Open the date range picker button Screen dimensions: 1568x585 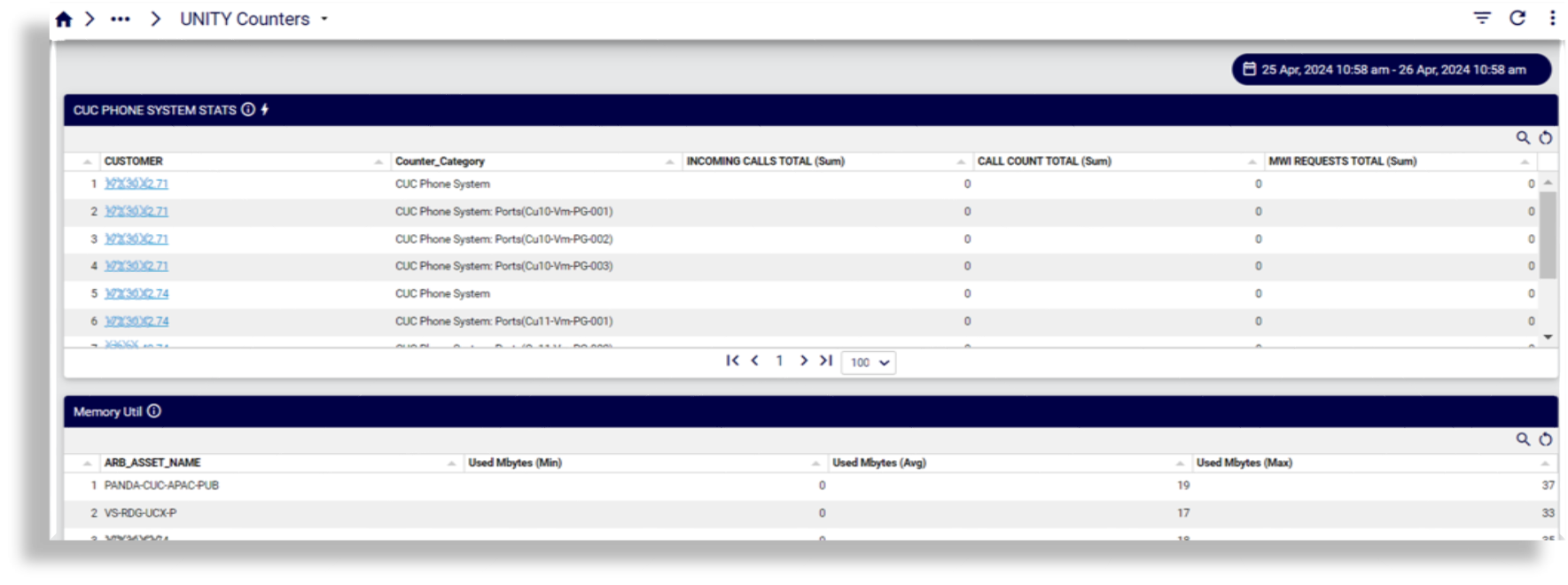coord(1391,69)
